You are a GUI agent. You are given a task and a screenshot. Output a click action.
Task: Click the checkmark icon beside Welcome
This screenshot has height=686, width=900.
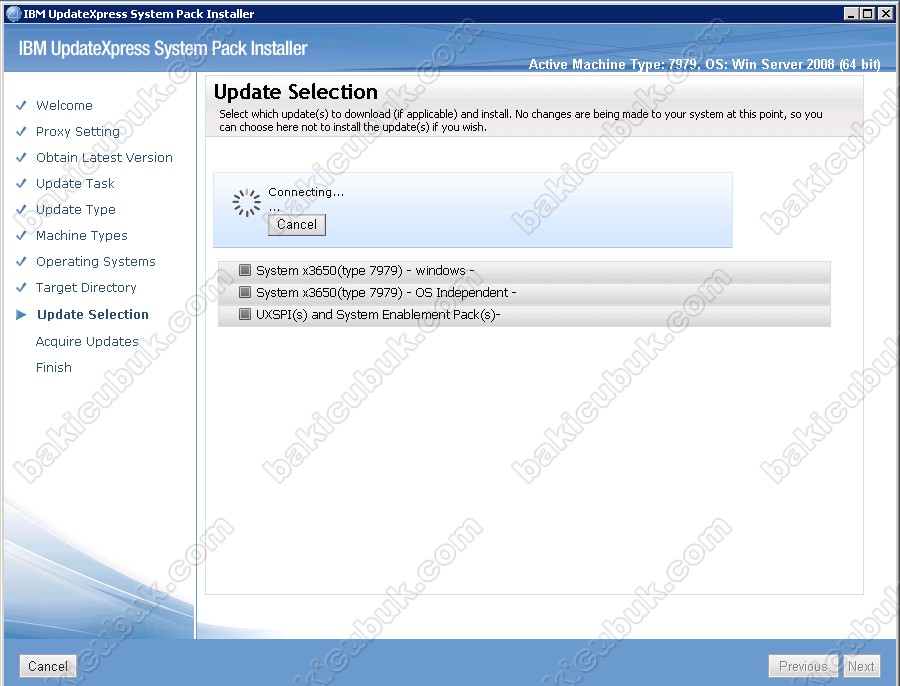click(20, 105)
